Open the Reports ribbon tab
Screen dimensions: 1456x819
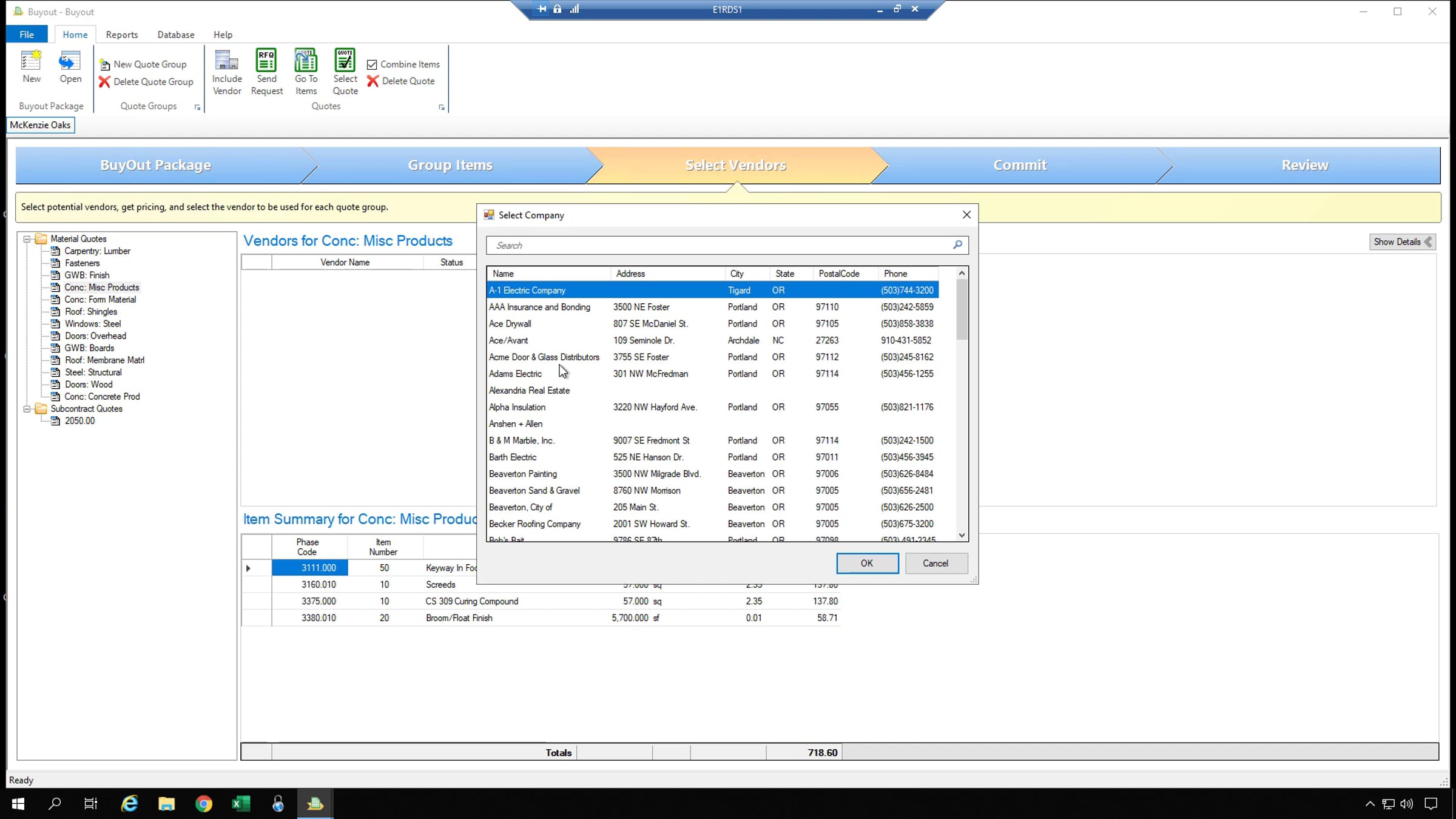[121, 35]
